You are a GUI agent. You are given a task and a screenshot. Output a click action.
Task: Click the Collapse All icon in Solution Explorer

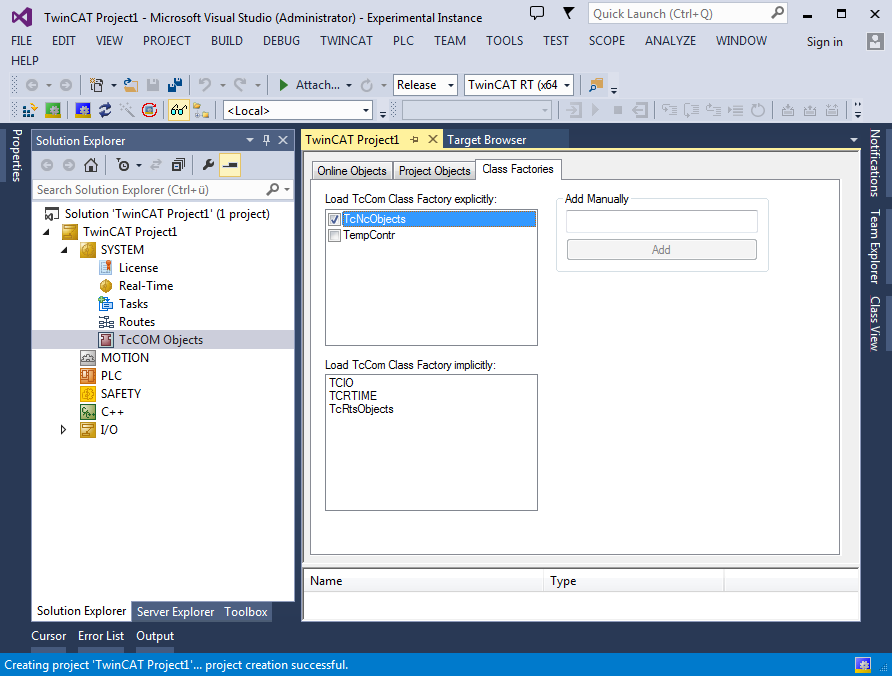coord(178,166)
